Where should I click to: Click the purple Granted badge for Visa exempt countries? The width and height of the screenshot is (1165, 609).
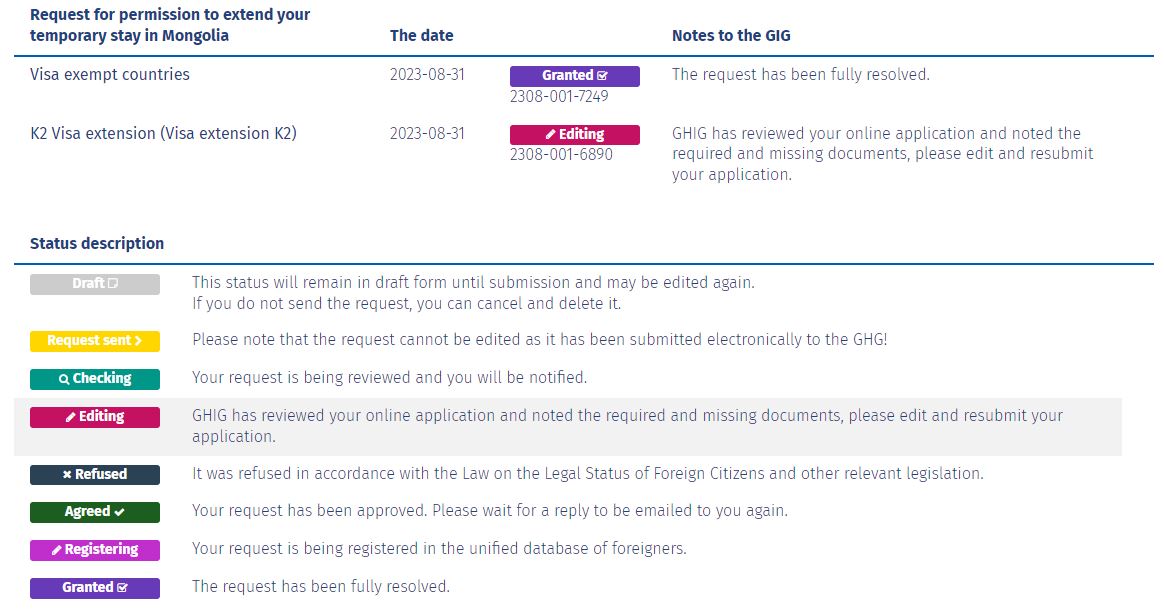574,76
